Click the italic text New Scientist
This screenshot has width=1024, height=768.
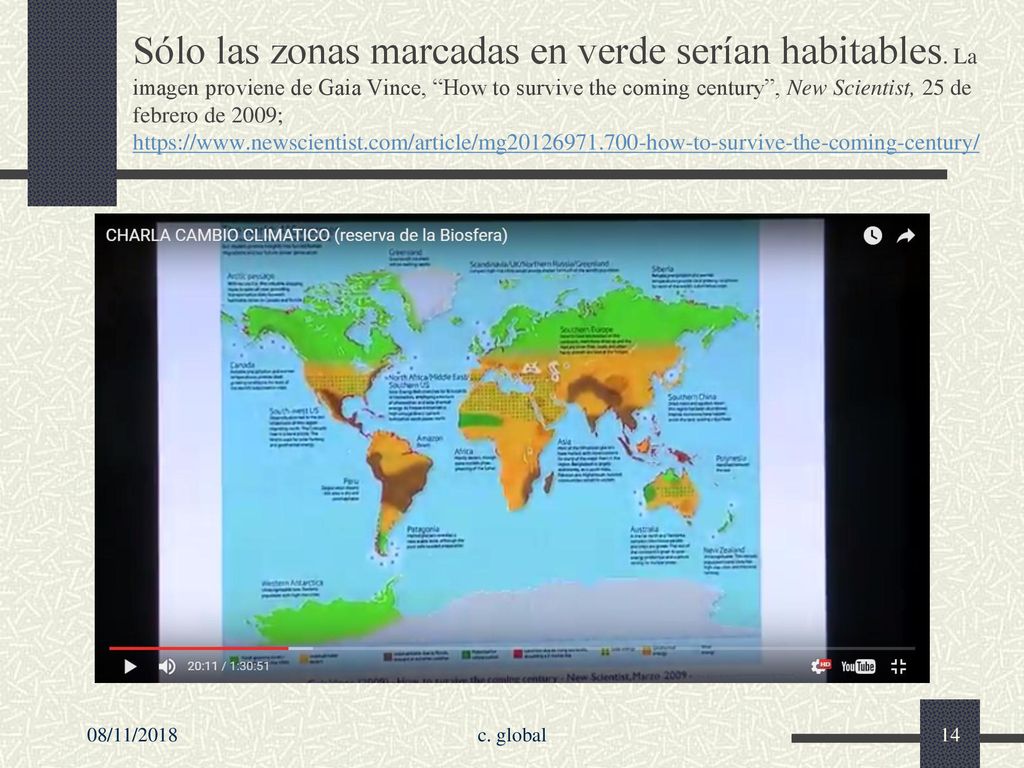tap(849, 88)
